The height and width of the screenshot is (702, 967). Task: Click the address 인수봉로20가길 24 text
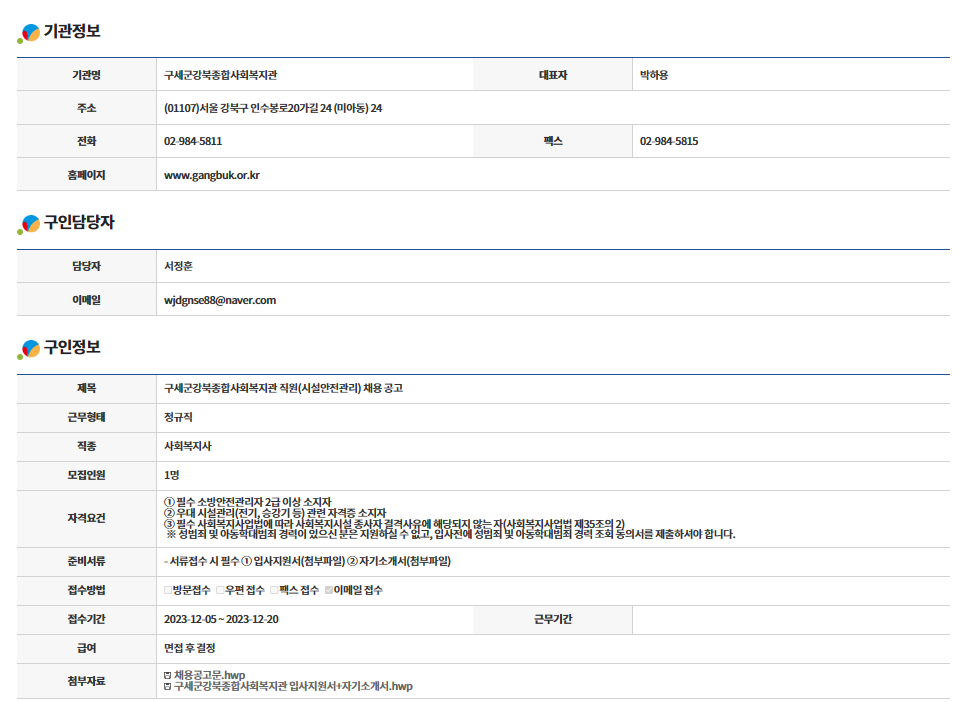(273, 108)
